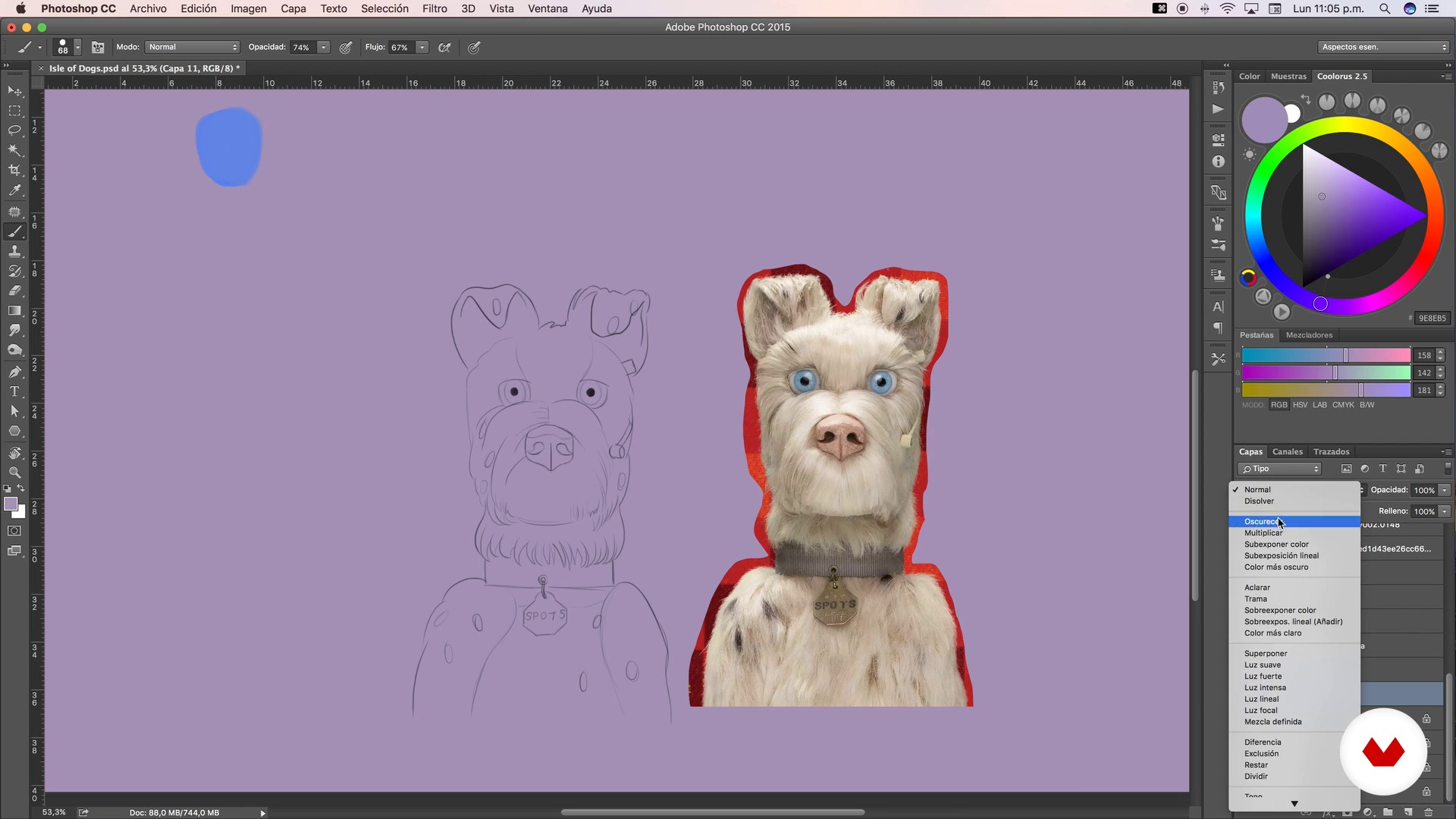Switch to the Canales tab
The height and width of the screenshot is (819, 1456).
click(1287, 452)
